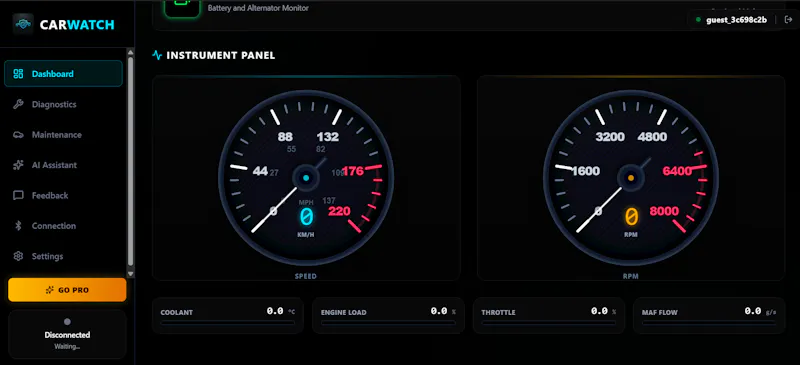
Task: Click the pulse icon beside Instrument Panel
Action: click(157, 55)
